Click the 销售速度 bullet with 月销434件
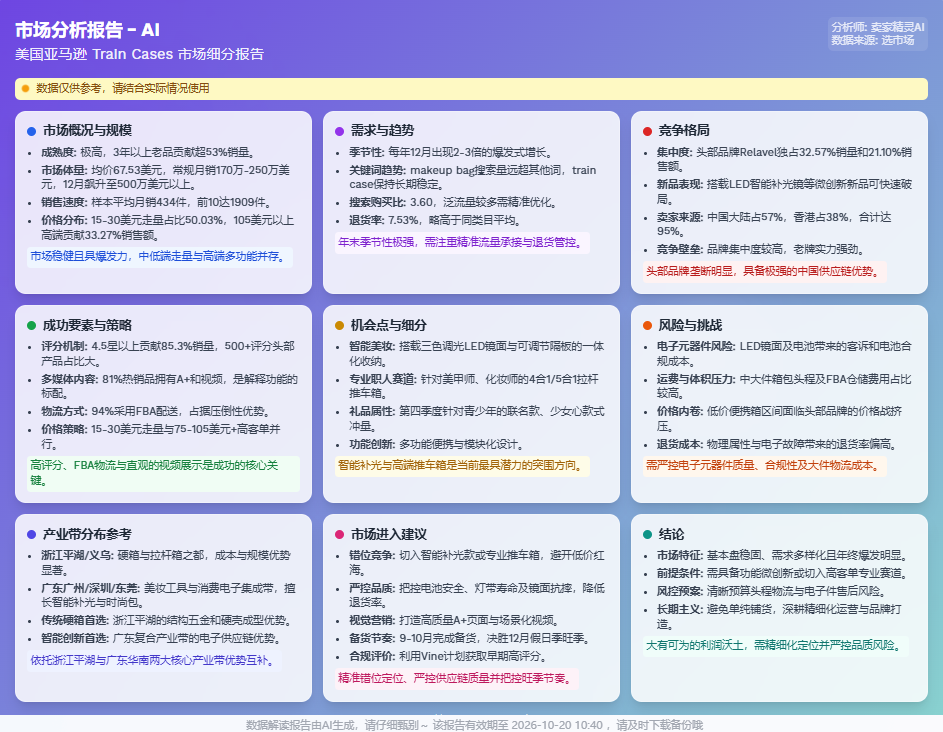Viewport: 943px width, 732px height. tap(157, 203)
